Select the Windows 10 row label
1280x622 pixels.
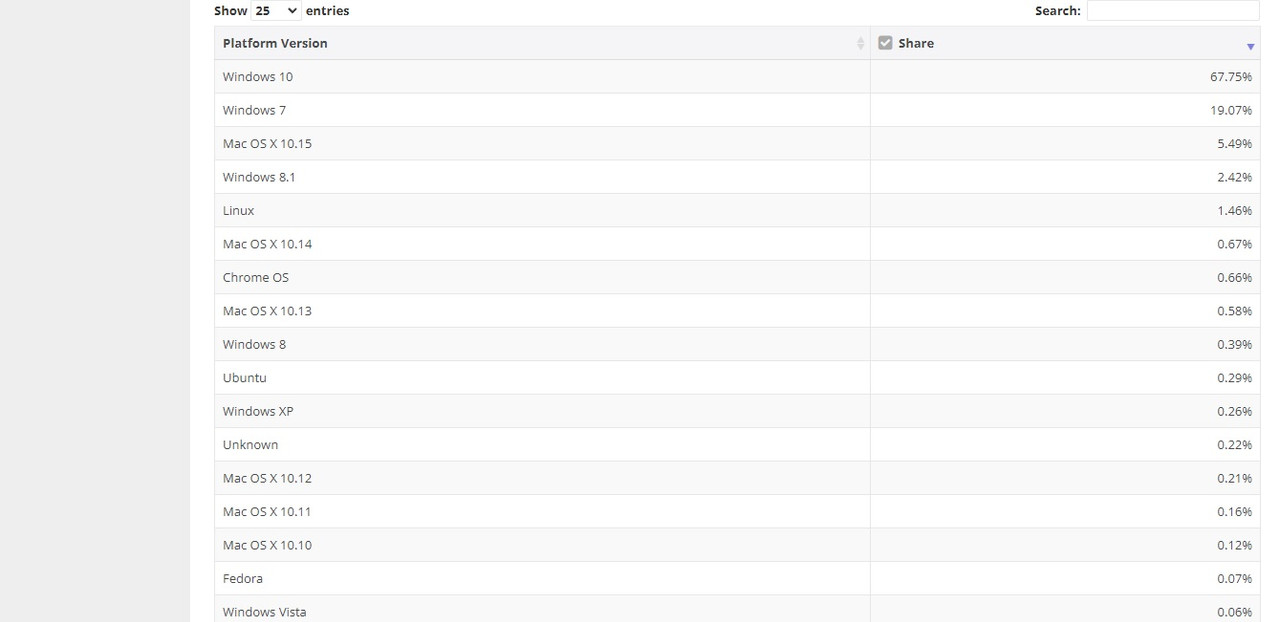258,77
